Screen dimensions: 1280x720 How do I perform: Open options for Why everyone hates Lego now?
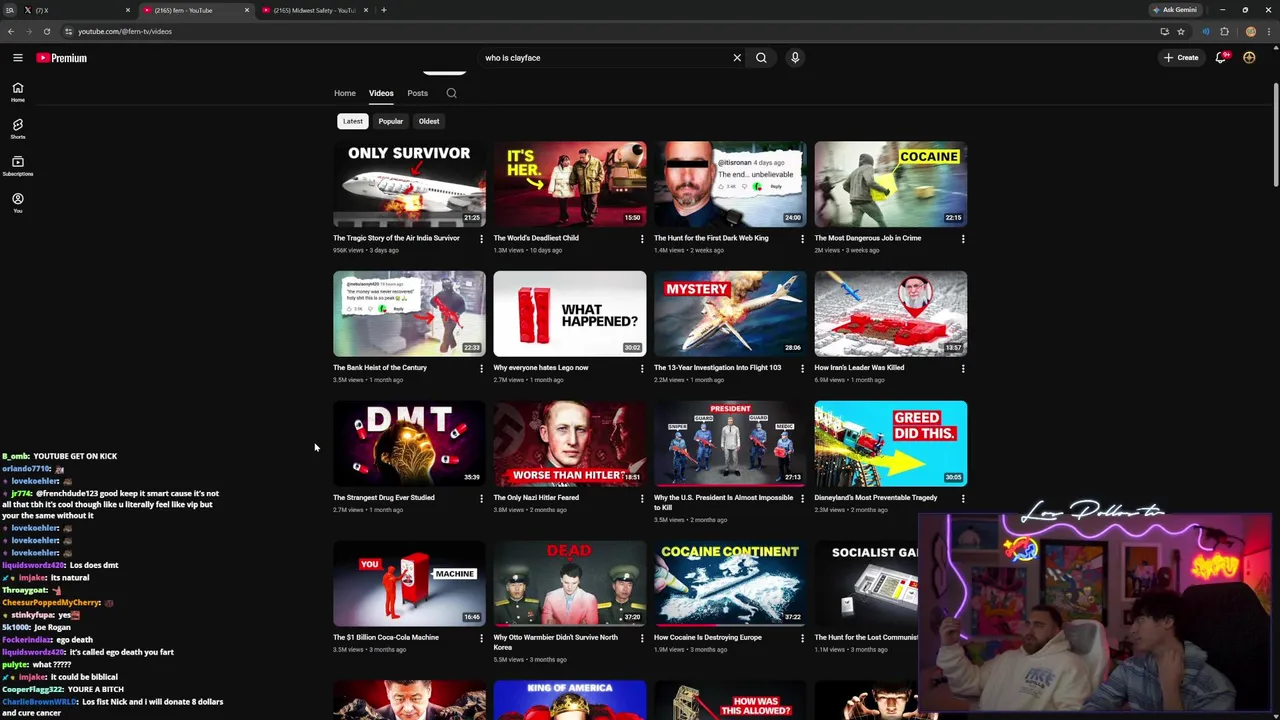[x=642, y=368]
